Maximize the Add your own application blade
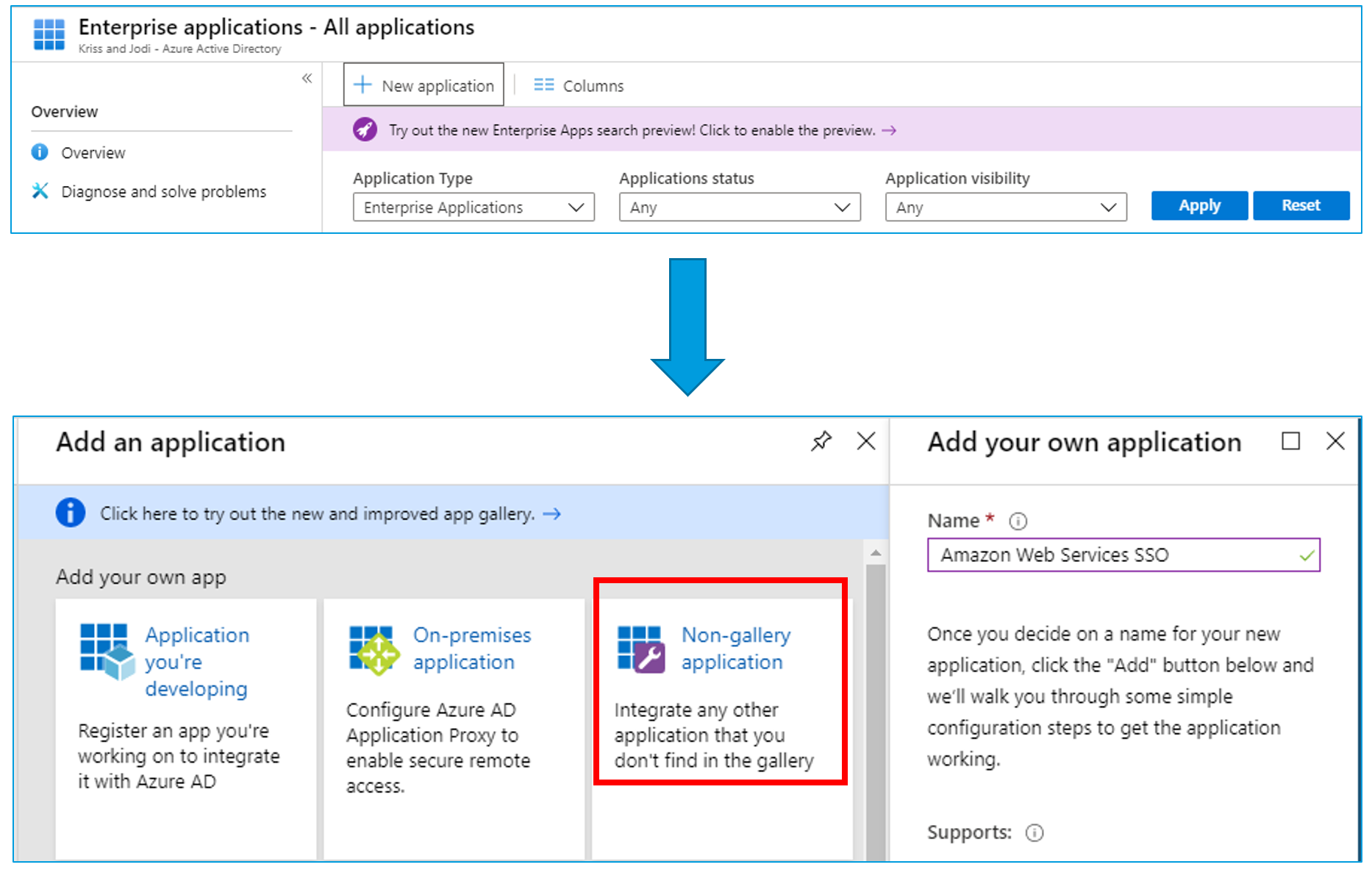The image size is (1372, 870). tap(1290, 441)
